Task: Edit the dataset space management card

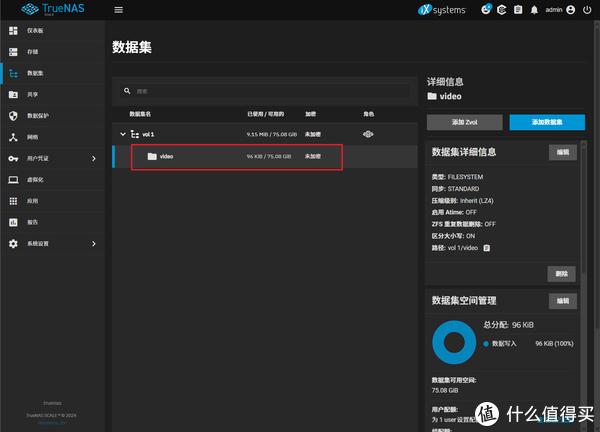Action: [562, 301]
